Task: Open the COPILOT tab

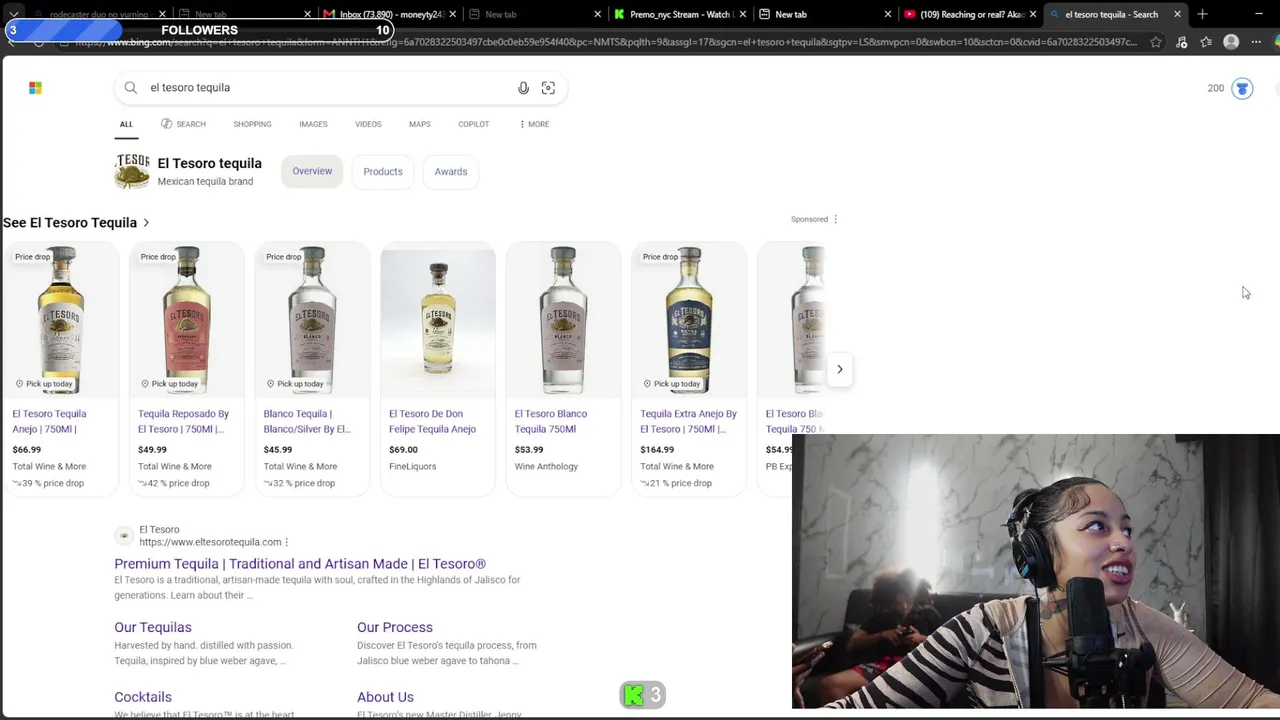Action: point(474,124)
